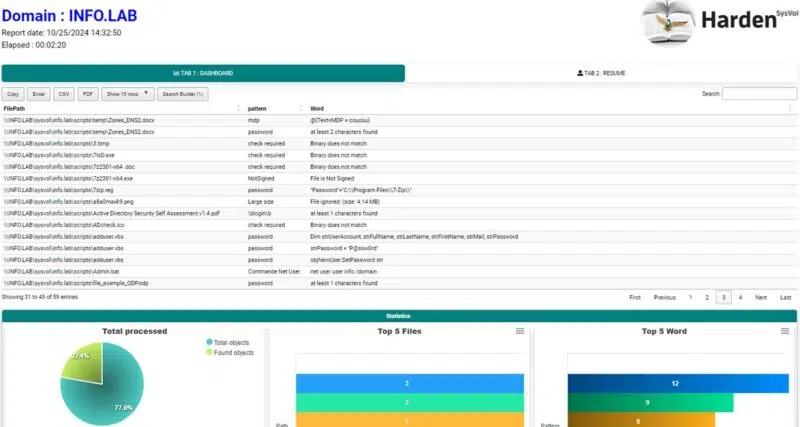800x427 pixels.
Task: Open the Top 5 Files chart menu icon
Action: 520,331
